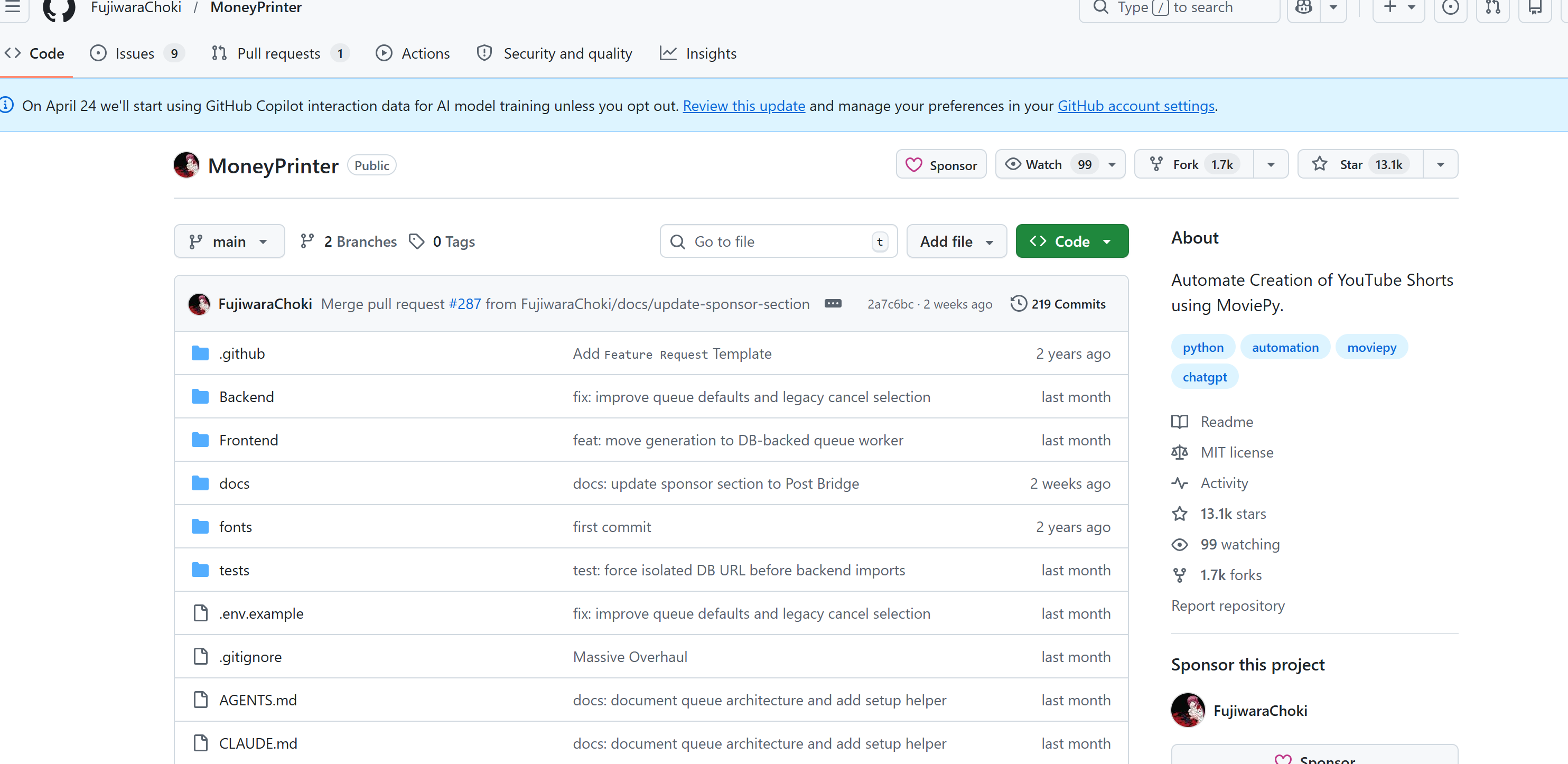Select the python topic tag
The height and width of the screenshot is (764, 1568).
coord(1202,347)
